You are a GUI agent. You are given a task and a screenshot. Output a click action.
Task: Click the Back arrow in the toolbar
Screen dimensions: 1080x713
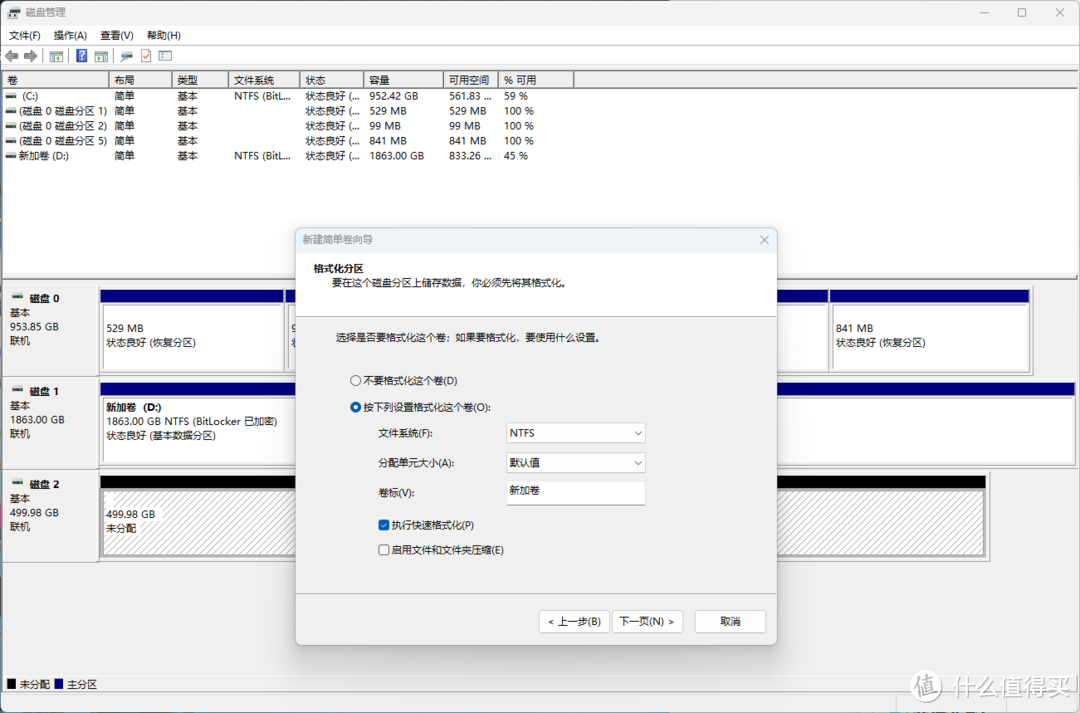coord(11,56)
